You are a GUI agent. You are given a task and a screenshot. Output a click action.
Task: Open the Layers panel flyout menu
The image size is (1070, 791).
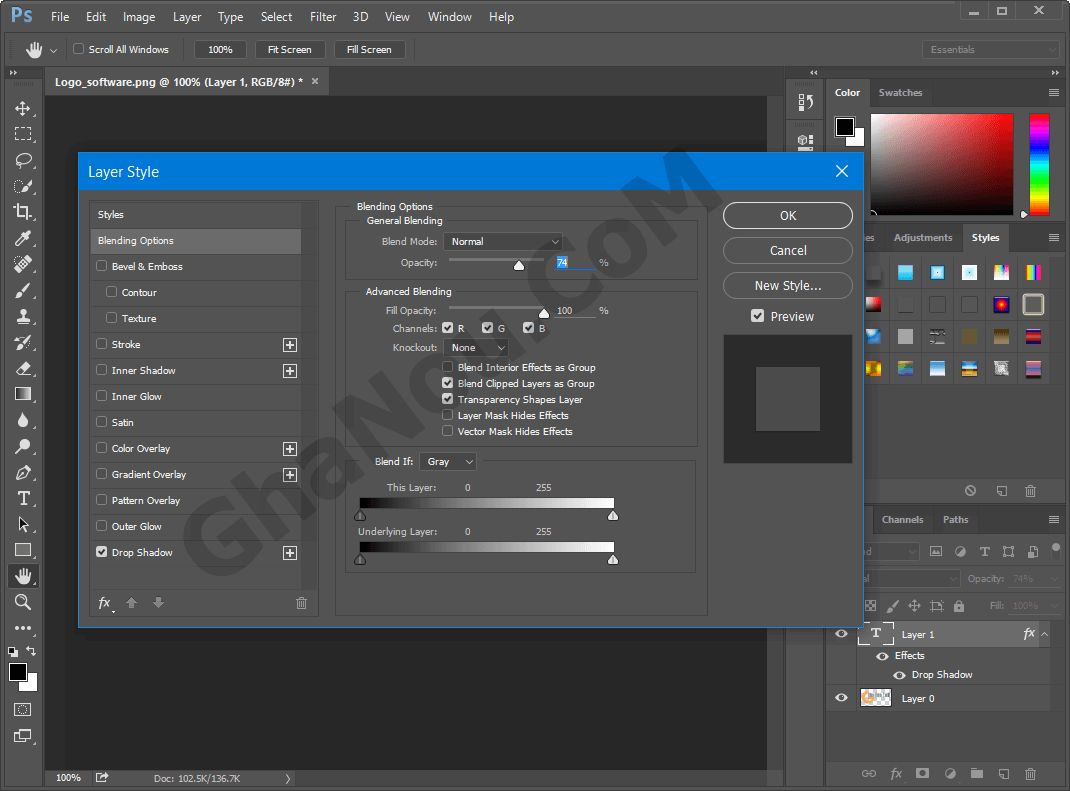[1054, 519]
